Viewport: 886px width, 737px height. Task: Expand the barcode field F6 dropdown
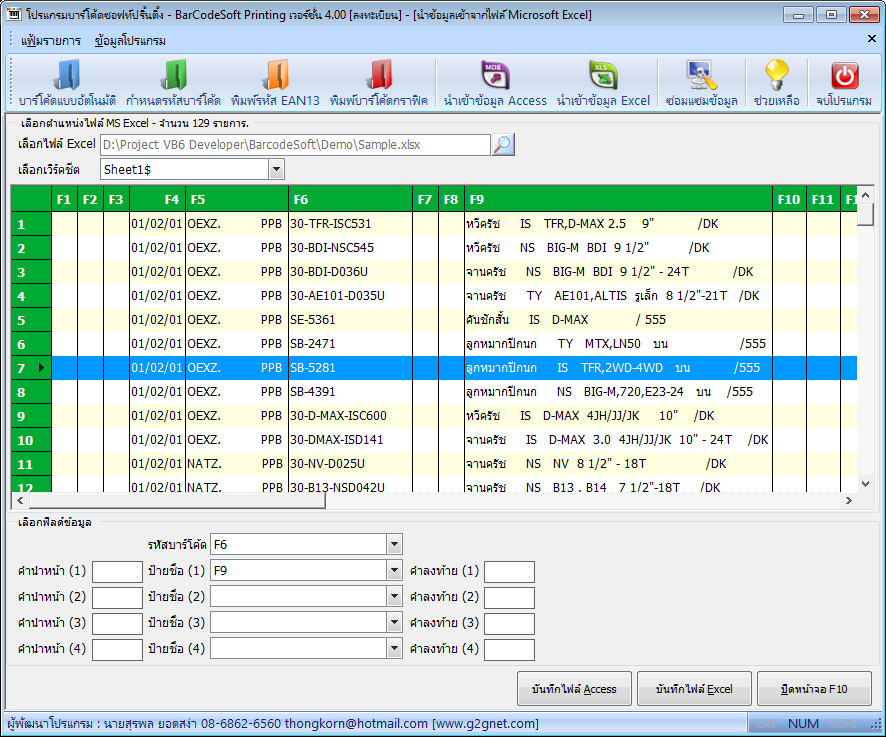tap(394, 545)
